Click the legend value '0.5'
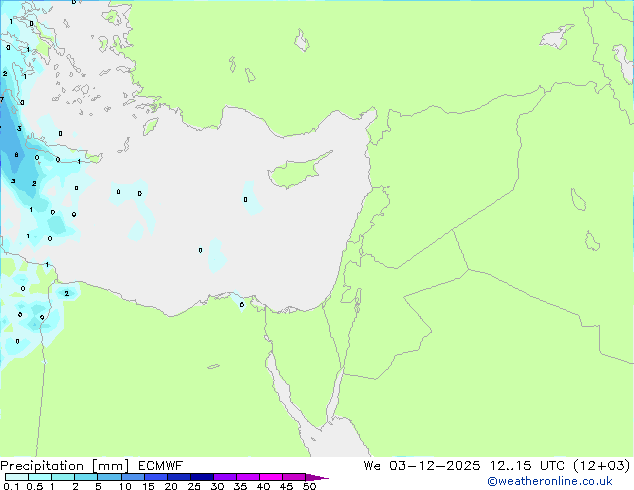 click(35, 486)
